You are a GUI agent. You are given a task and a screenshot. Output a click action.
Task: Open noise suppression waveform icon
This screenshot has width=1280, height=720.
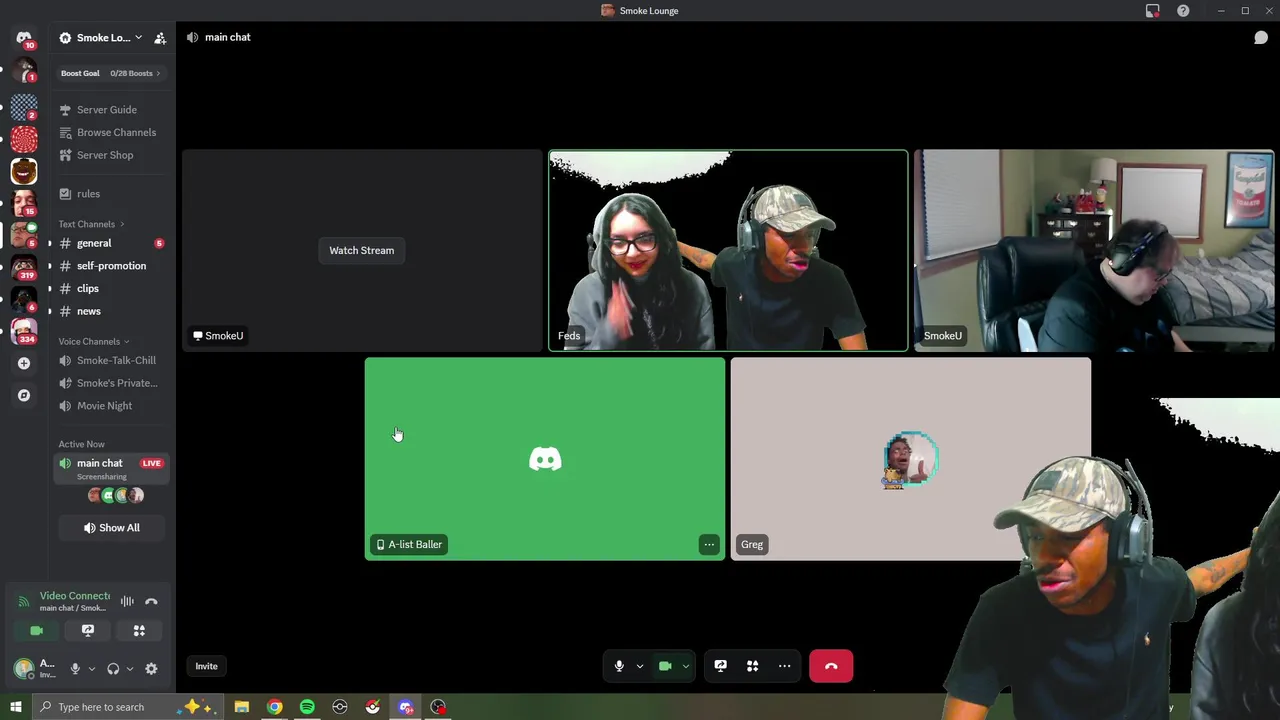point(127,601)
